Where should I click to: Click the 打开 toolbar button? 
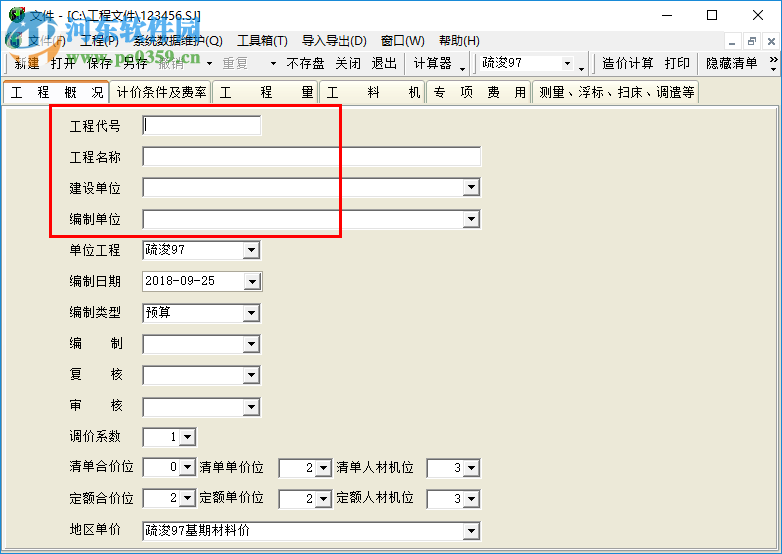63,63
